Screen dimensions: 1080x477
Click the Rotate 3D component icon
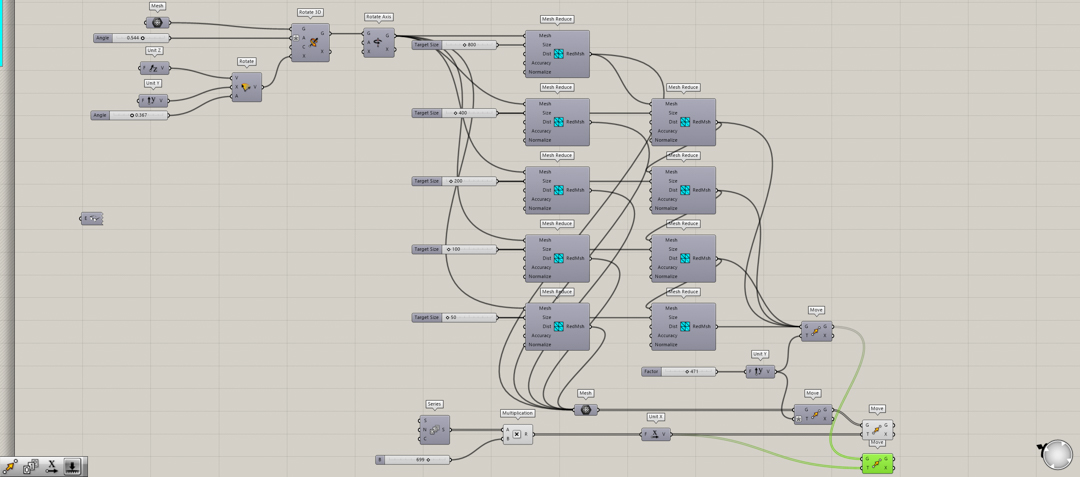[313, 43]
